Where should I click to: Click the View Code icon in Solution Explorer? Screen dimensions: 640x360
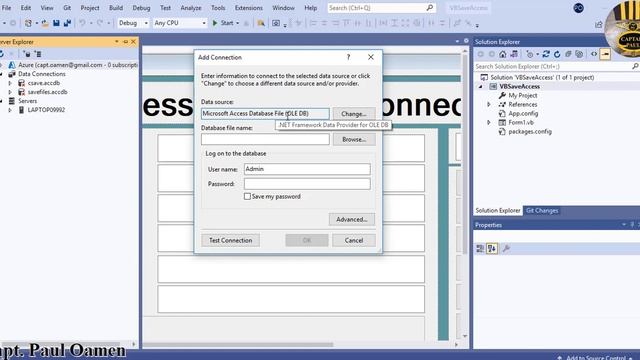pos(594,54)
